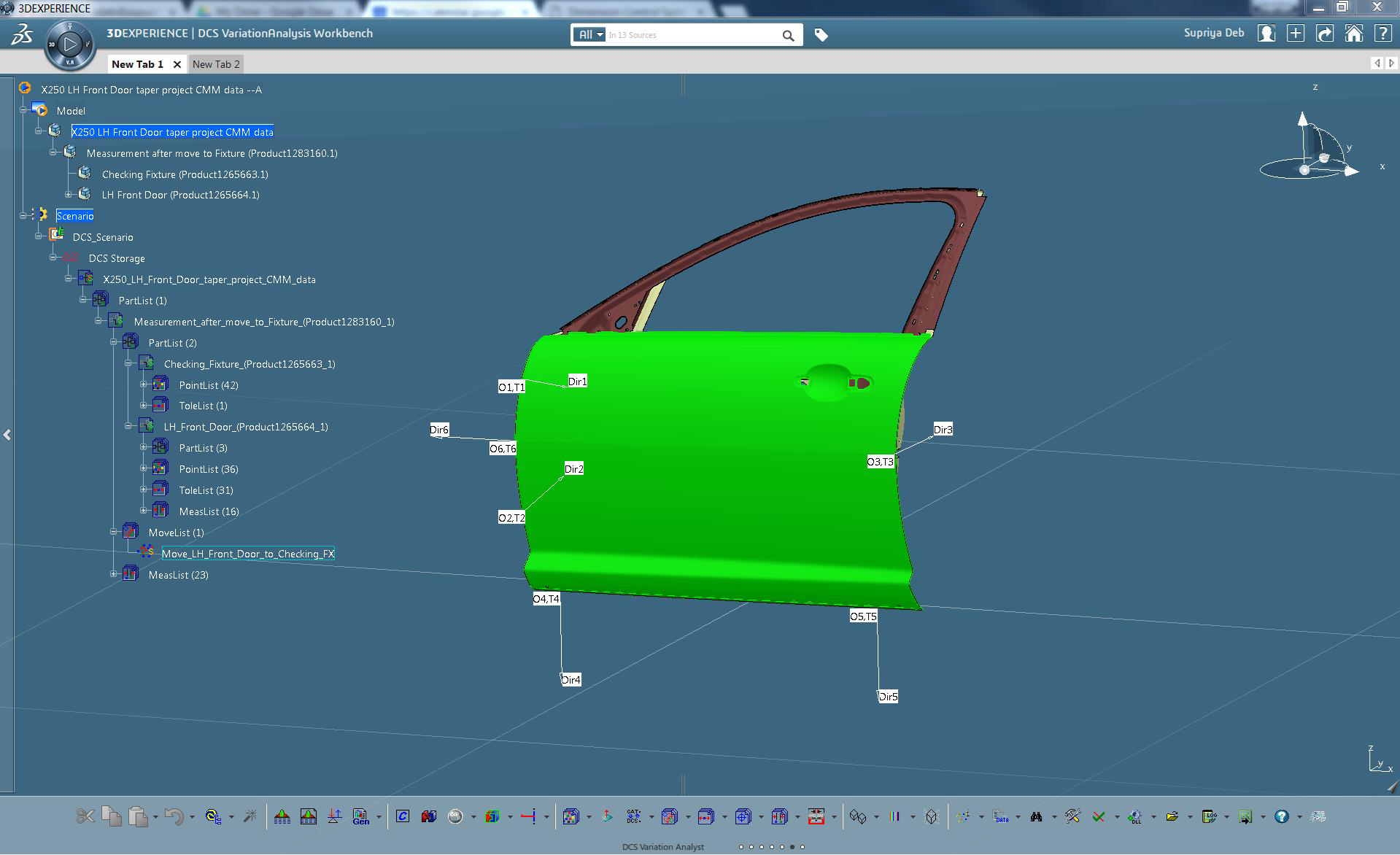
Task: Open the All search scope dropdown
Action: tap(589, 34)
